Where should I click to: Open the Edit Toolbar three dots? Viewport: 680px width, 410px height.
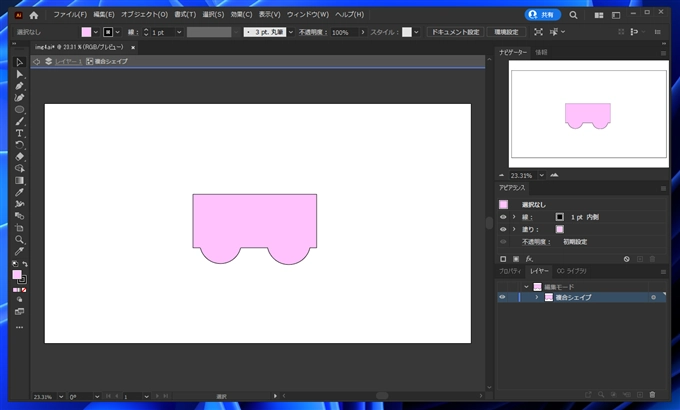(x=19, y=328)
